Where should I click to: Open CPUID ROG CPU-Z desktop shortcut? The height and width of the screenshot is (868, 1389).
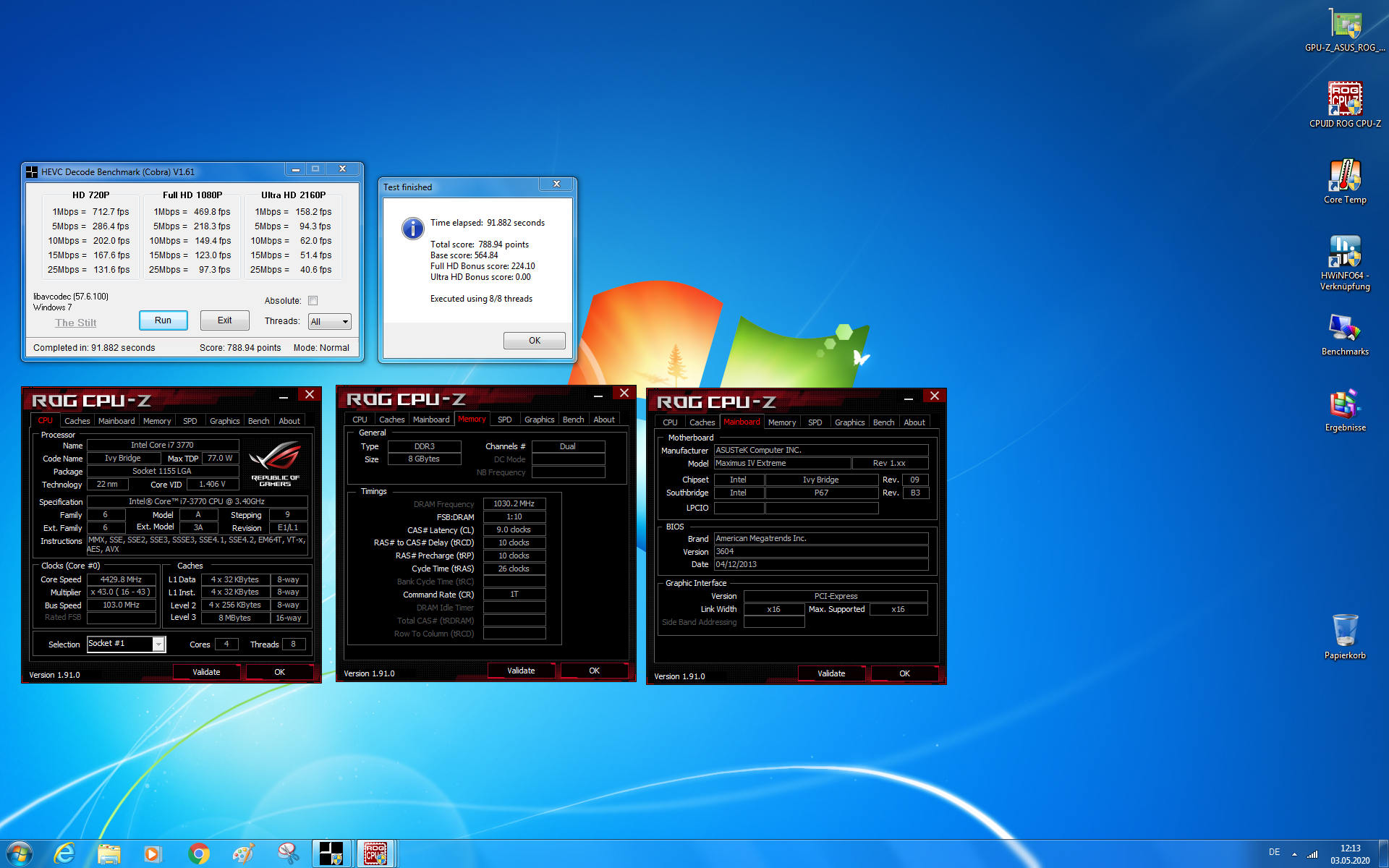click(1345, 105)
